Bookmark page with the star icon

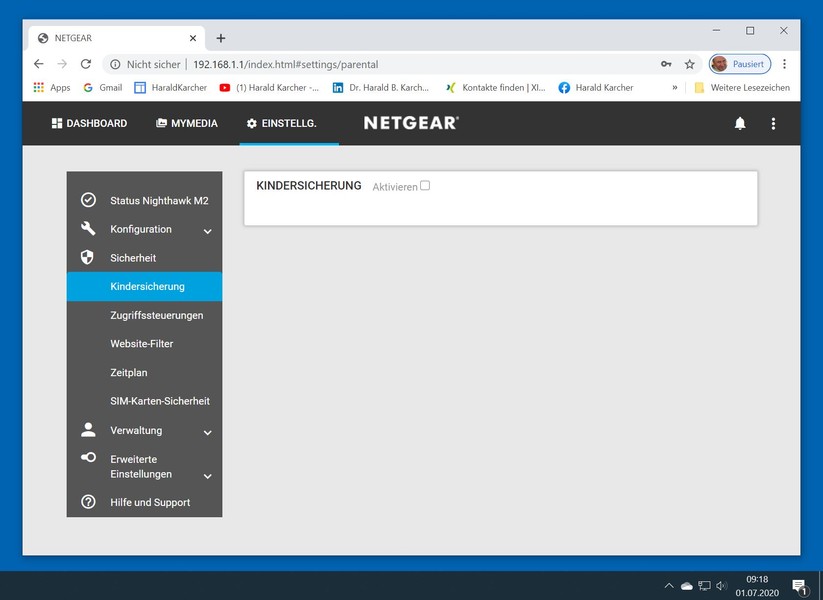[689, 64]
